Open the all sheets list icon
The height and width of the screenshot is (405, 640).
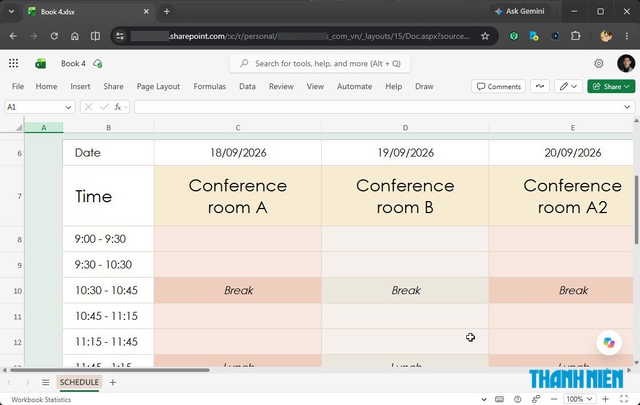[45, 382]
